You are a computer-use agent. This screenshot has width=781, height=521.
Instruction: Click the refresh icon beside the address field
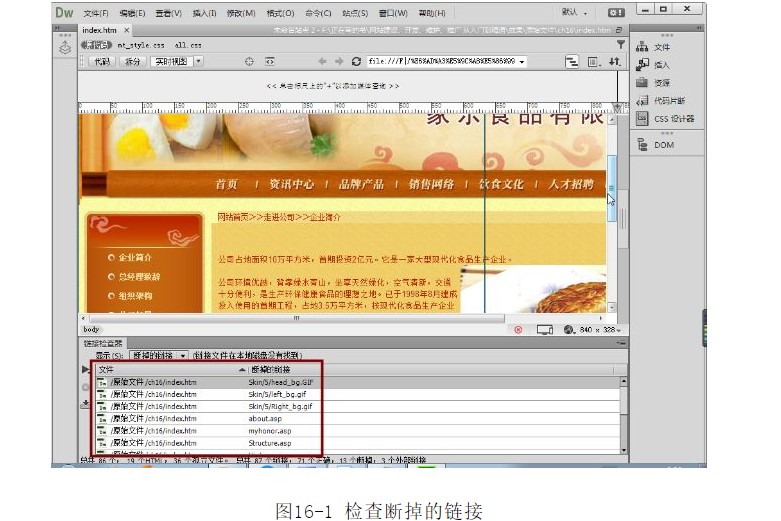(356, 61)
